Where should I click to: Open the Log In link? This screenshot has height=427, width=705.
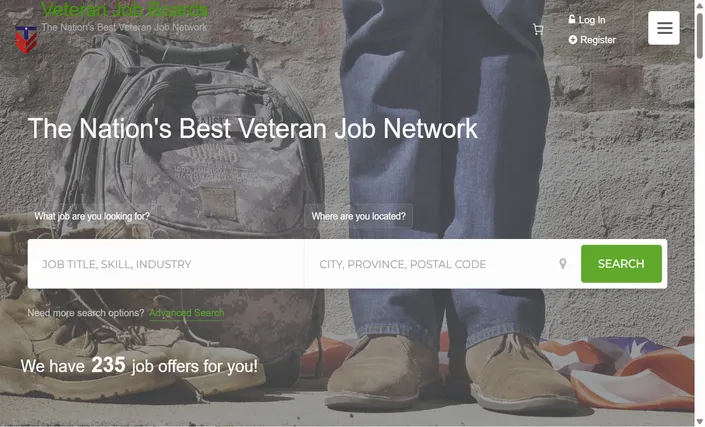(592, 20)
